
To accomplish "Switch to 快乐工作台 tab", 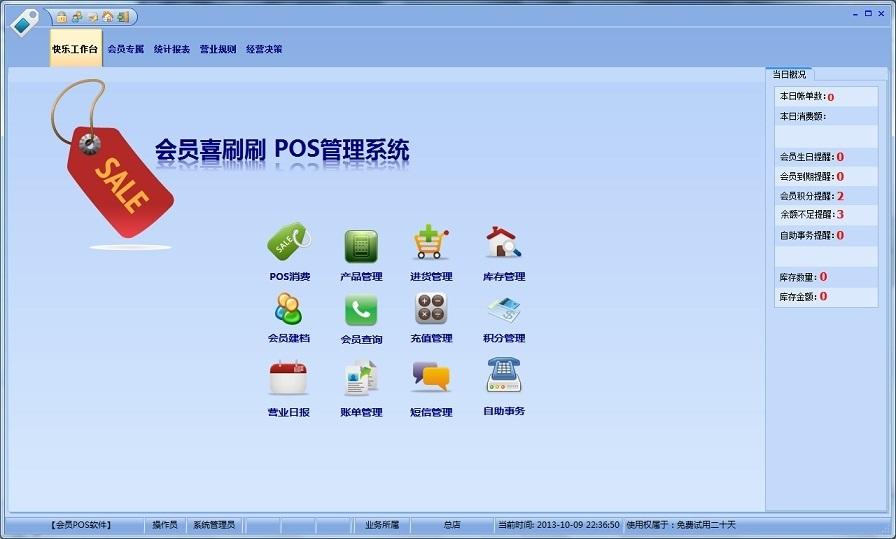I will 75,49.
